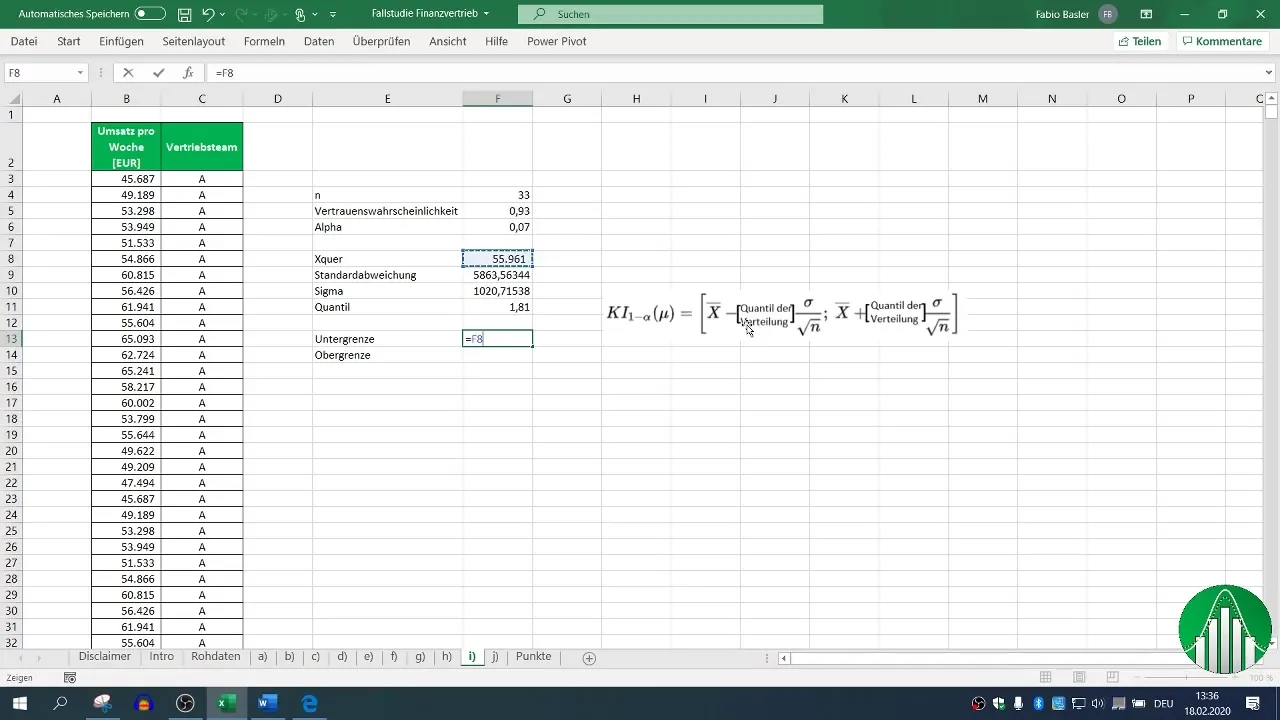Switch to Page Layout view icon

click(1080, 677)
